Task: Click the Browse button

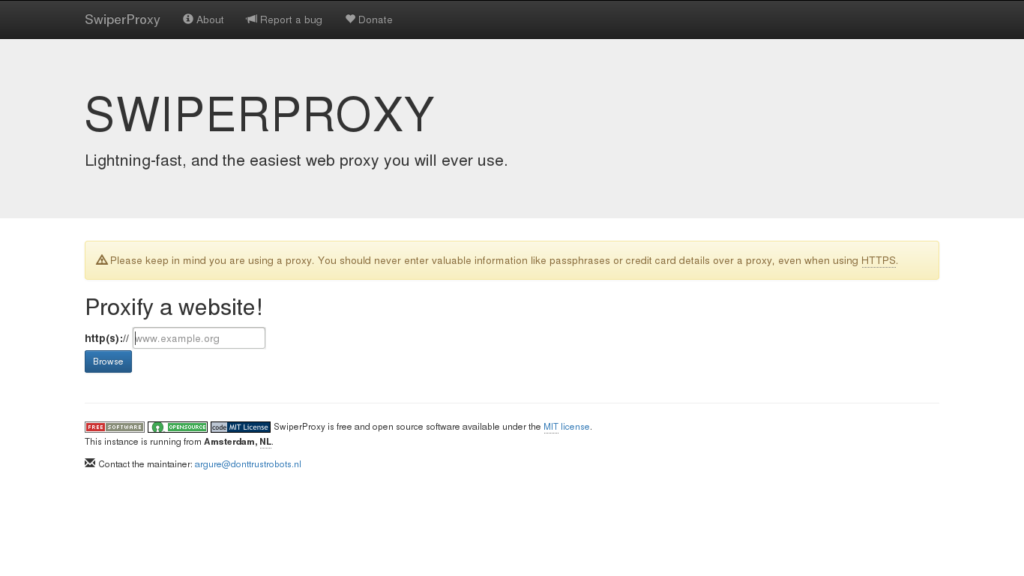Action: pyautogui.click(x=108, y=362)
